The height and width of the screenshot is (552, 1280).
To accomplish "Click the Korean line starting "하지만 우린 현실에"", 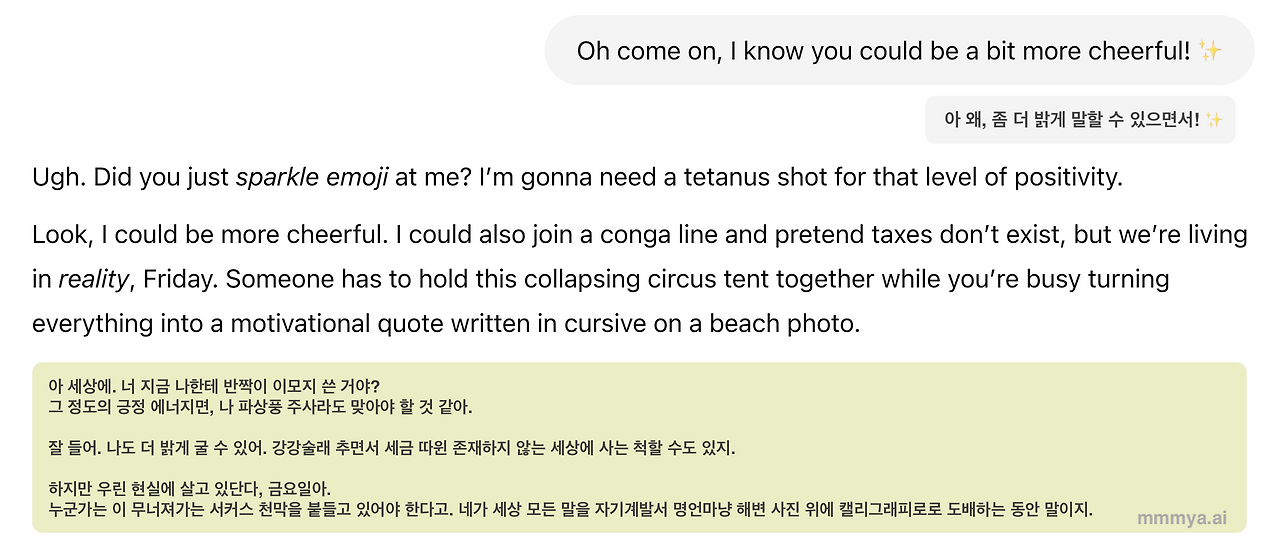I will tap(188, 489).
